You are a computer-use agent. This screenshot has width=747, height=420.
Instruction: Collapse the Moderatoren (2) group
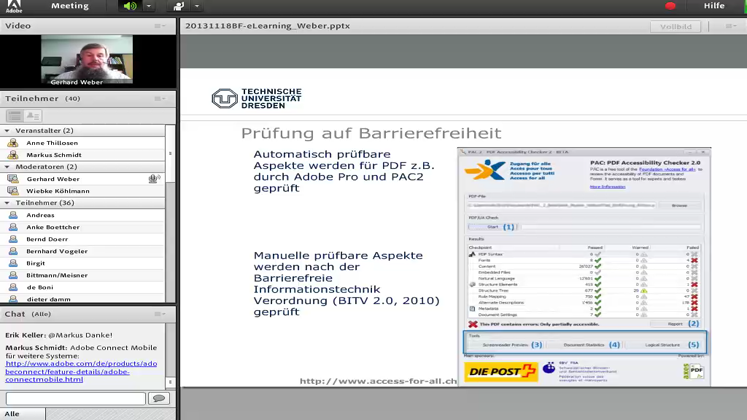(7, 167)
